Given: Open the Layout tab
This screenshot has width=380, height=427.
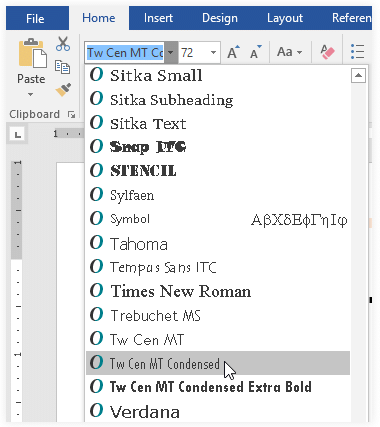Looking at the screenshot, I should (285, 18).
